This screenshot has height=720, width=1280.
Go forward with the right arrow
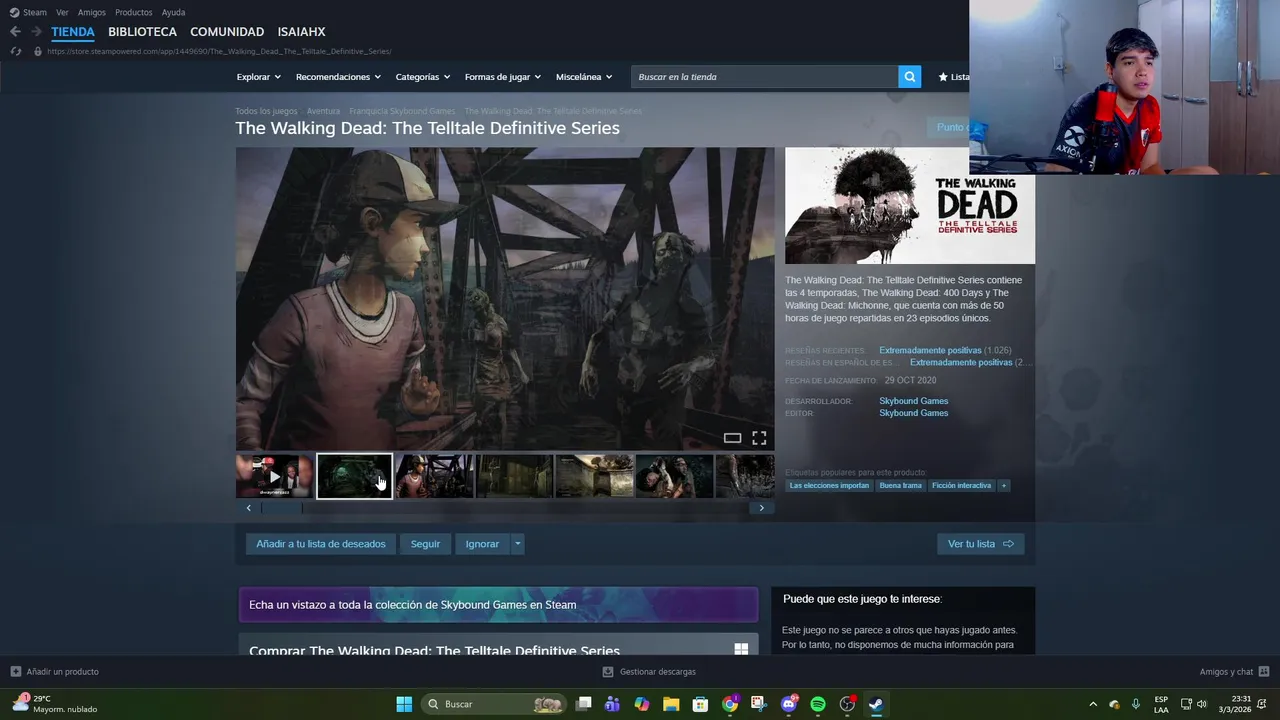click(x=36, y=32)
